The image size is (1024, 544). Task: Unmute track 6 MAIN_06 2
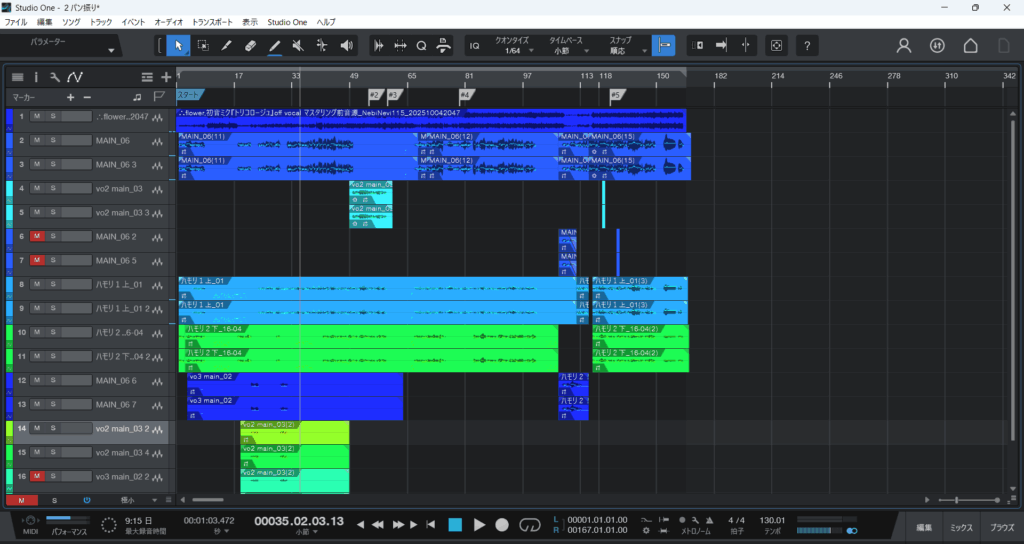coord(37,236)
